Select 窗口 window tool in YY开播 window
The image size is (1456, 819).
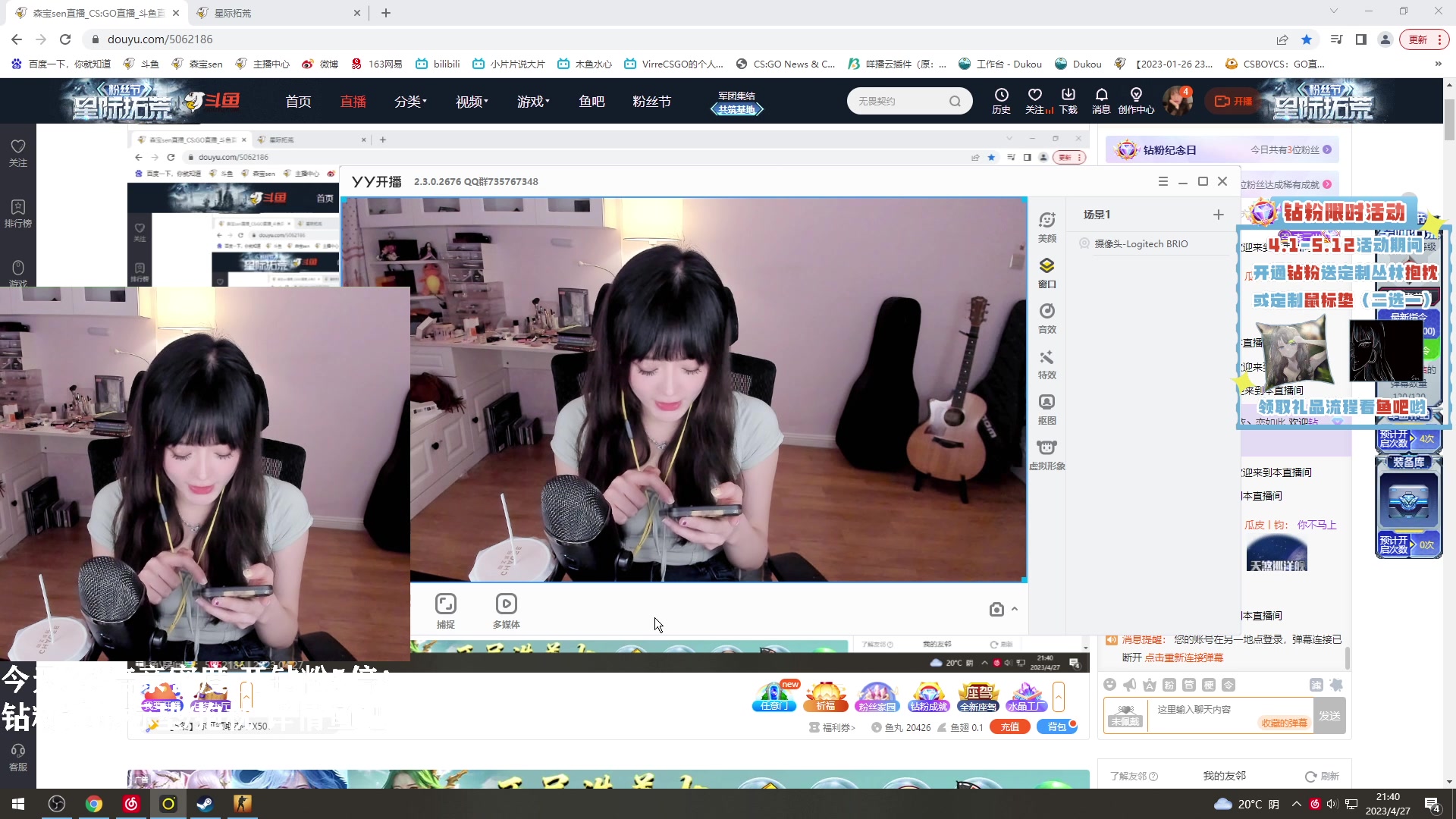tap(1046, 273)
